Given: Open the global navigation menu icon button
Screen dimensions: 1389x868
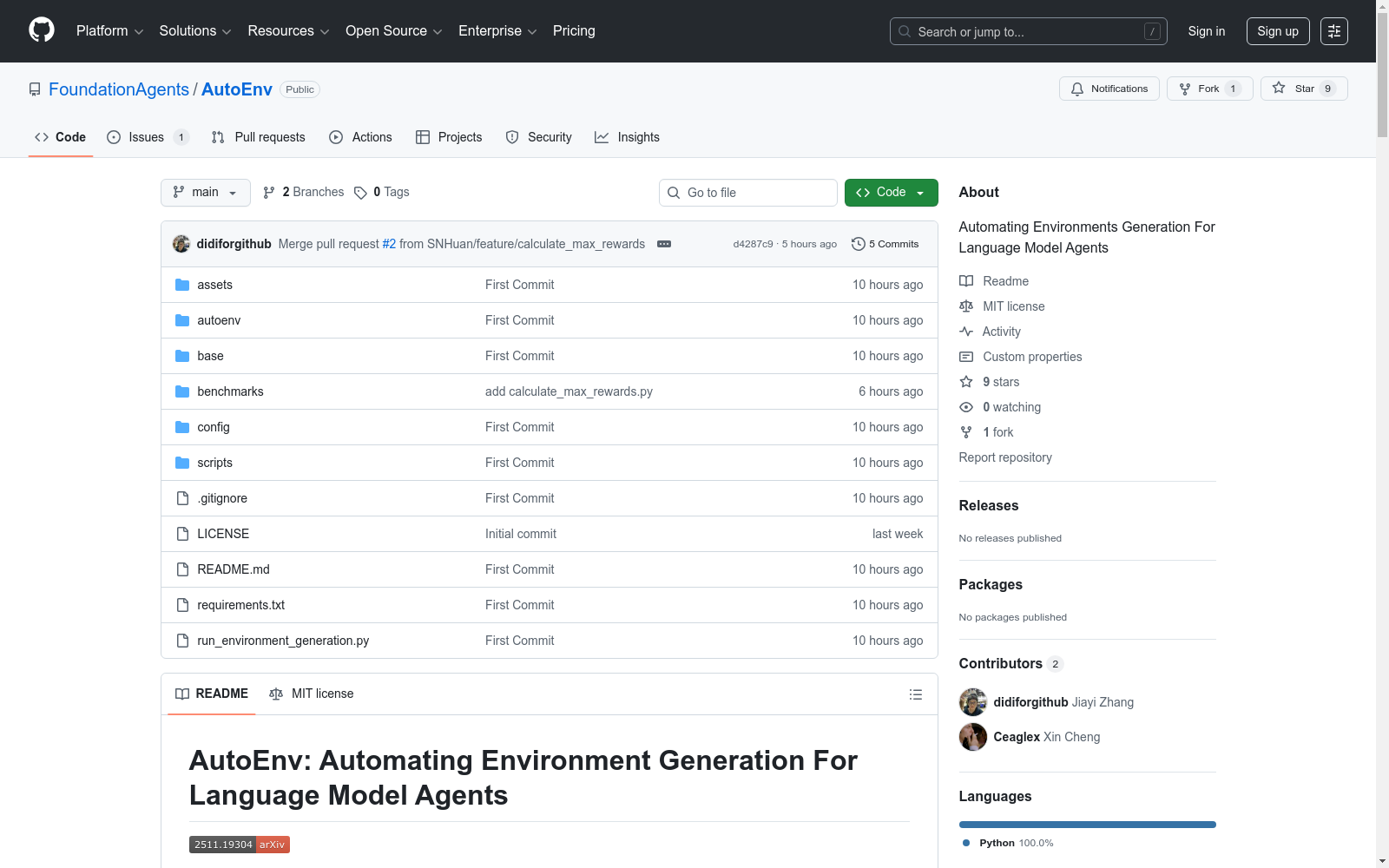Looking at the screenshot, I should click(x=1334, y=31).
